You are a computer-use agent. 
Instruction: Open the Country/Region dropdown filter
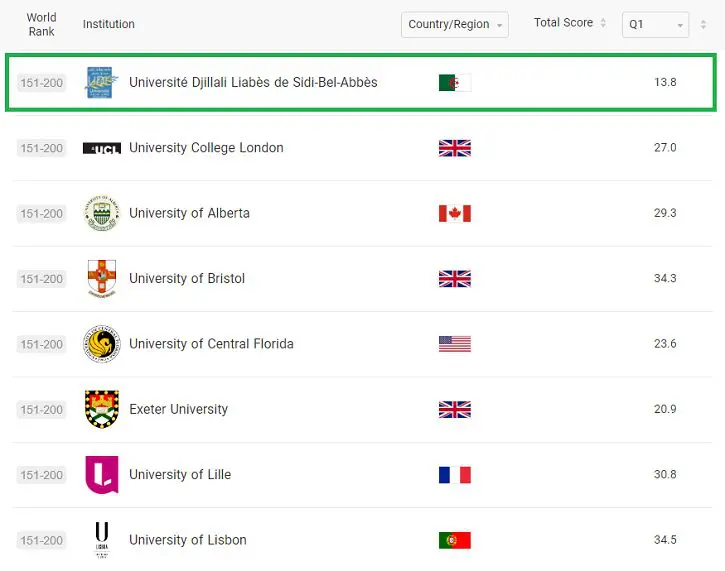[455, 25]
